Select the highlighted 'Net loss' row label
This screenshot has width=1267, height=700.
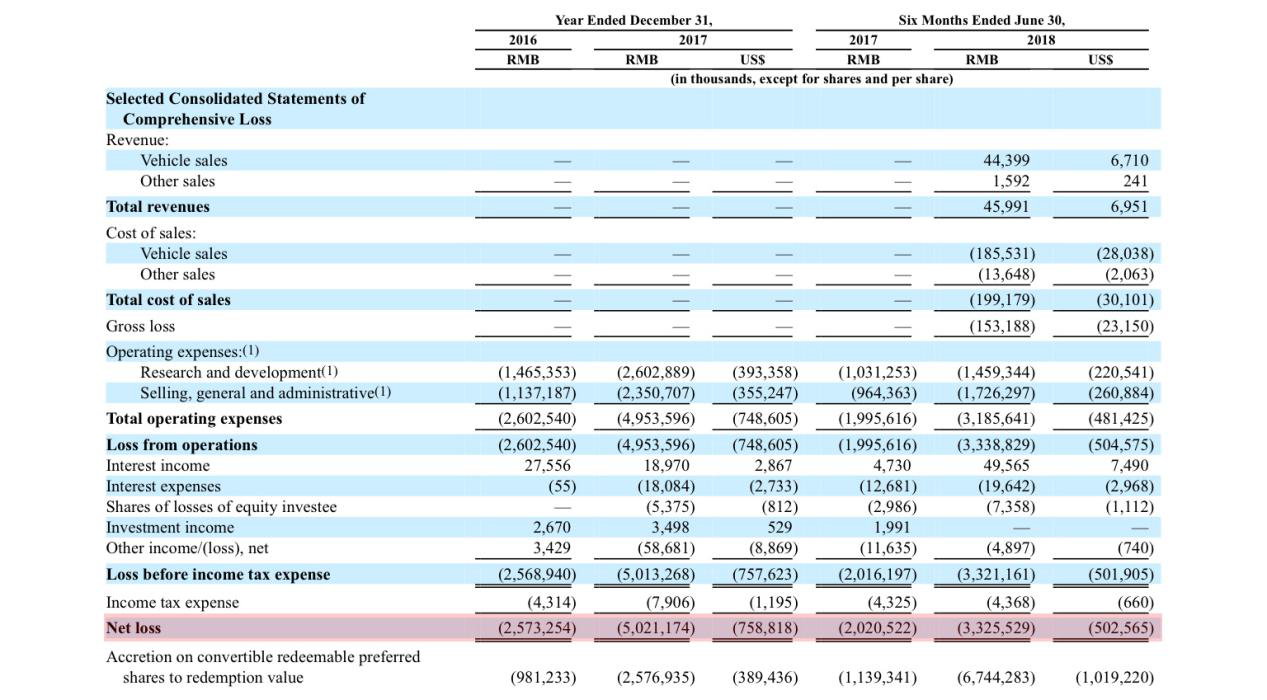[x=133, y=628]
